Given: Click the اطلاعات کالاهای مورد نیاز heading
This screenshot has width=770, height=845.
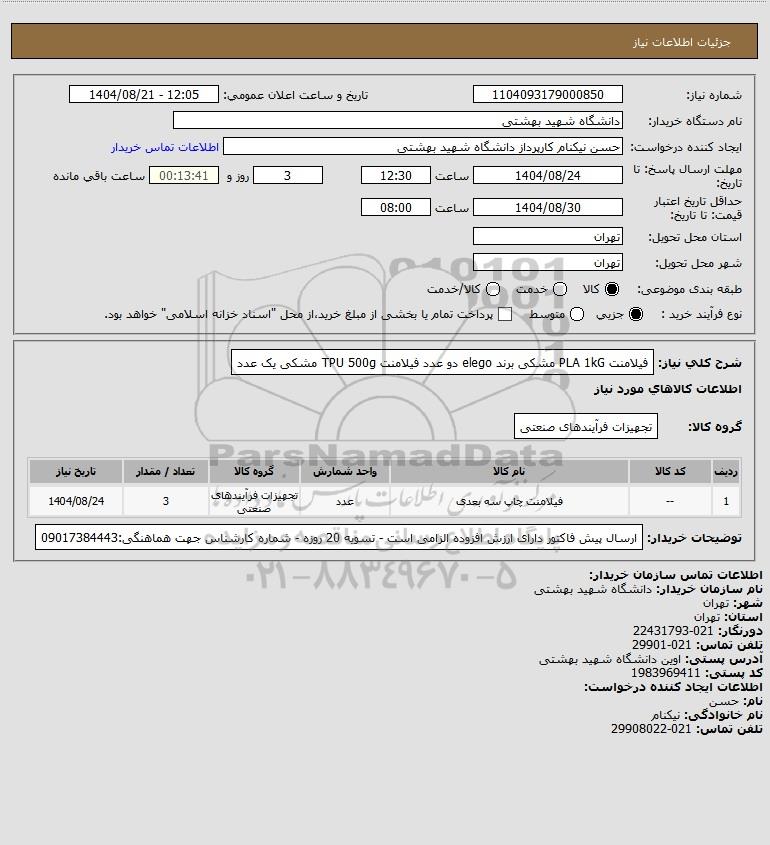Looking at the screenshot, I should point(668,389).
